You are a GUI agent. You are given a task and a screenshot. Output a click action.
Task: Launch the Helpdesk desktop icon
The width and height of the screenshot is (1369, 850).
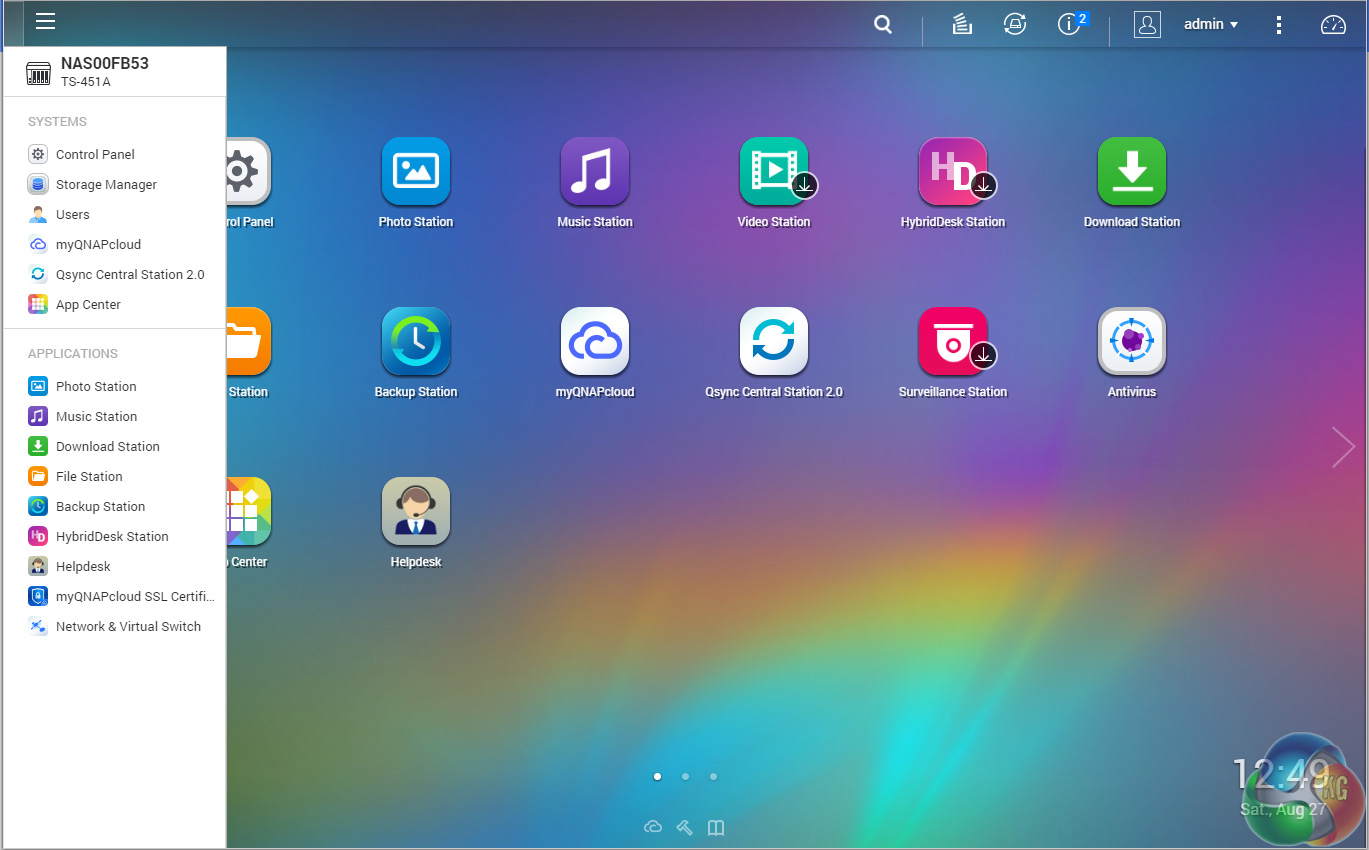click(415, 511)
